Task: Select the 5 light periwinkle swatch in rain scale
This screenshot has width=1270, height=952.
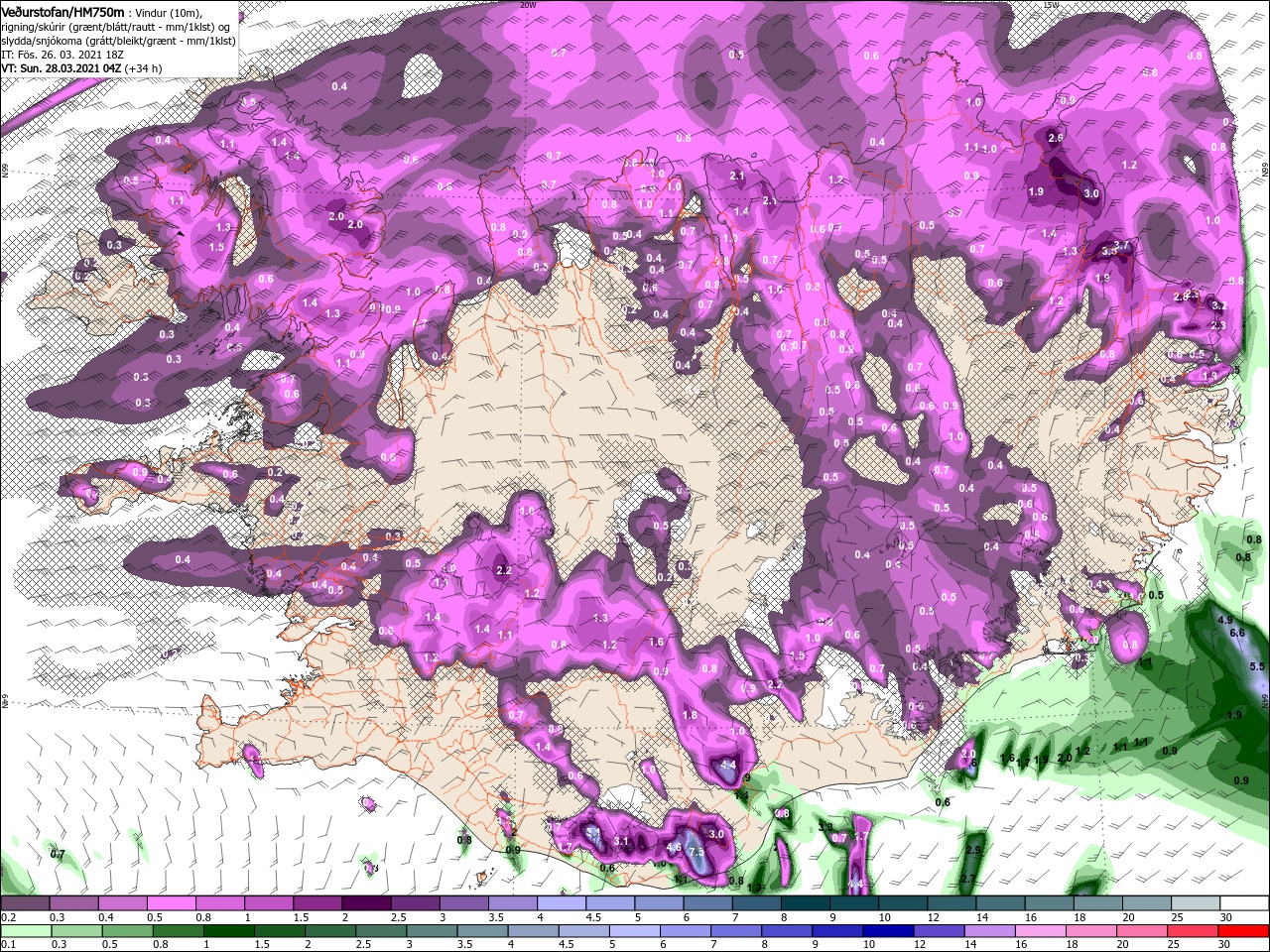Action: pyautogui.click(x=635, y=930)
